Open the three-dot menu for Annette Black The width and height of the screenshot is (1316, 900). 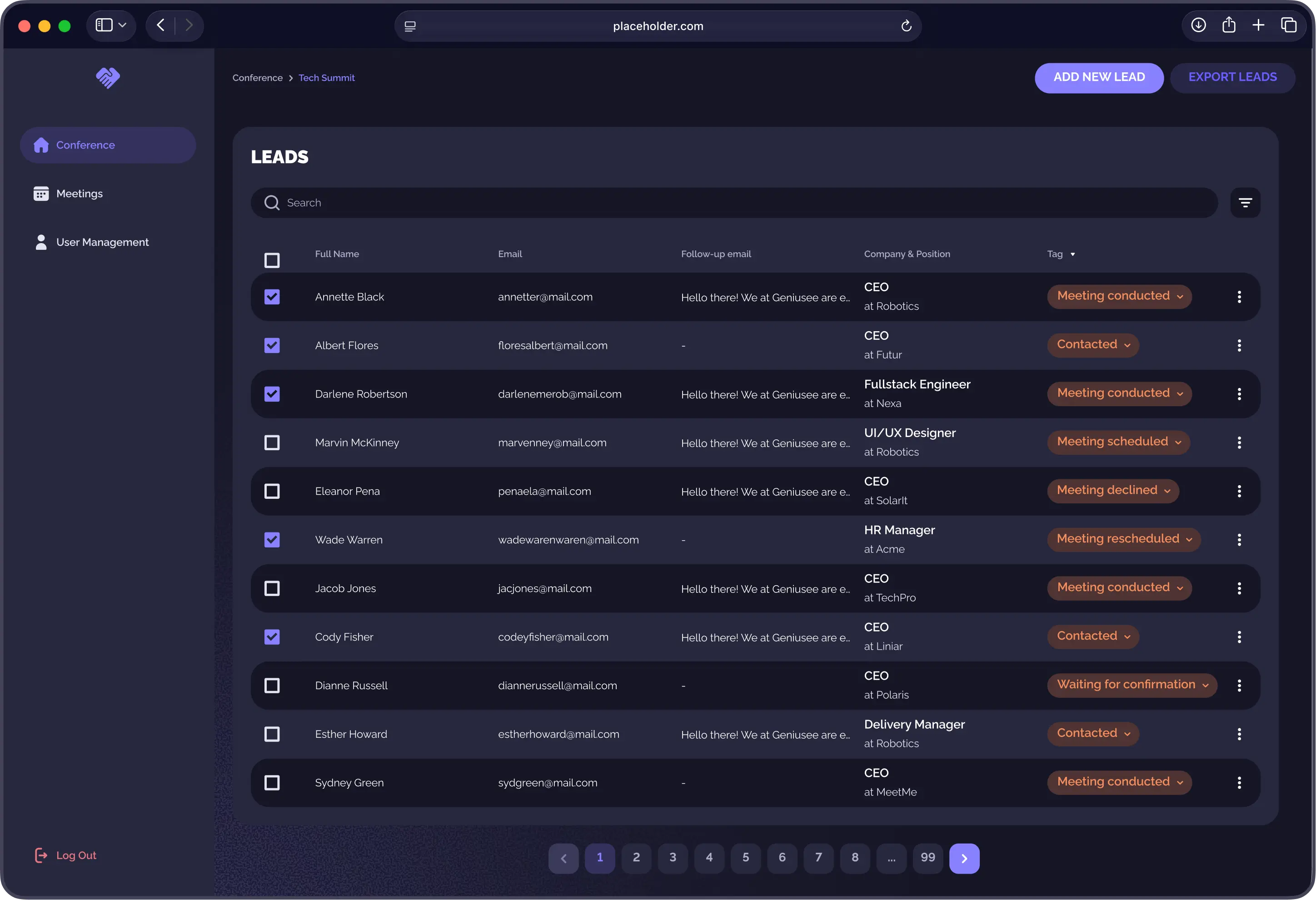1239,297
